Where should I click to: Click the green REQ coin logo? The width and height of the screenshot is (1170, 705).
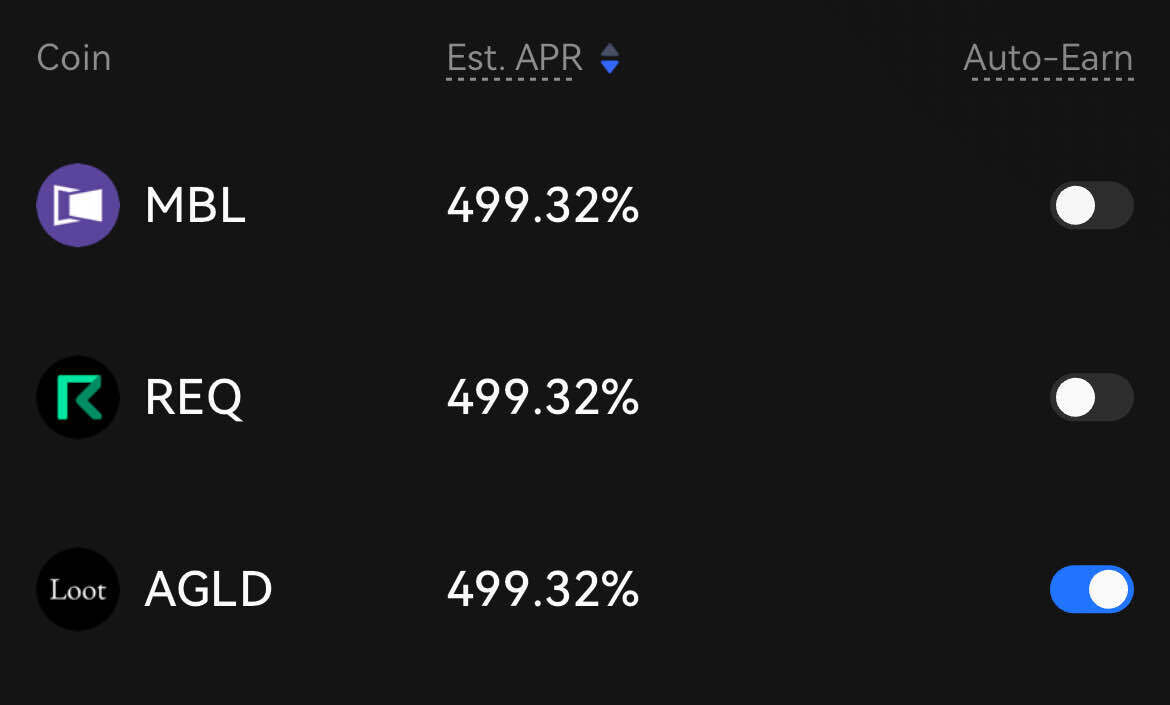point(78,397)
